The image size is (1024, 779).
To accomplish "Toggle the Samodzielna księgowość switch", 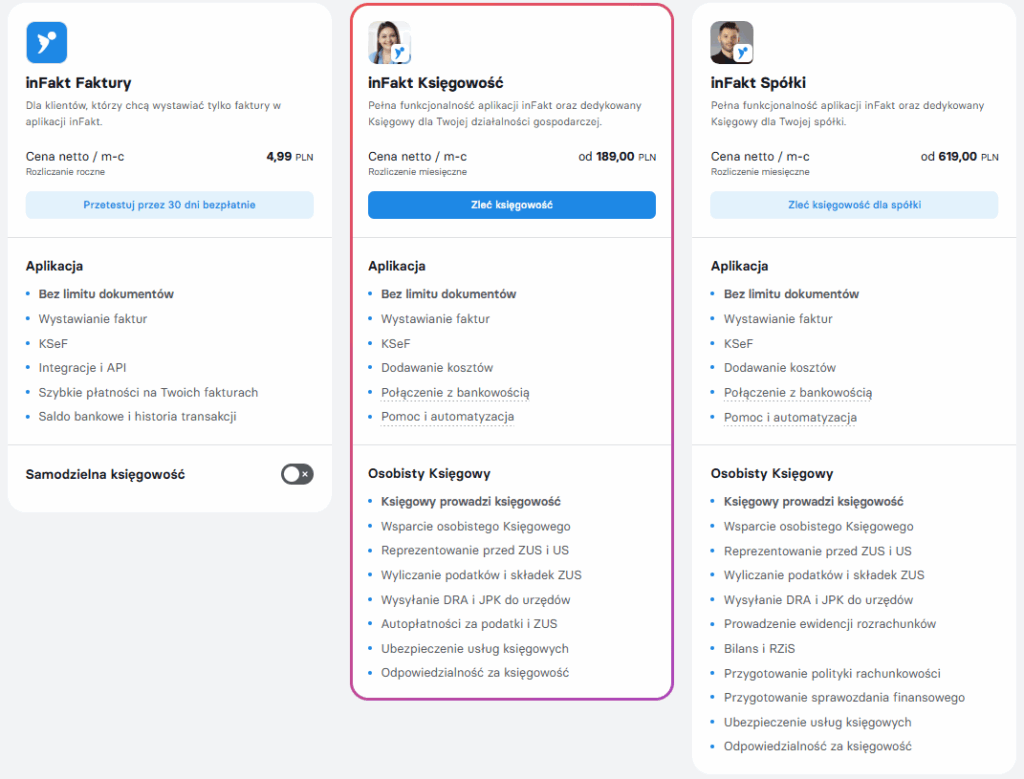I will pyautogui.click(x=297, y=474).
